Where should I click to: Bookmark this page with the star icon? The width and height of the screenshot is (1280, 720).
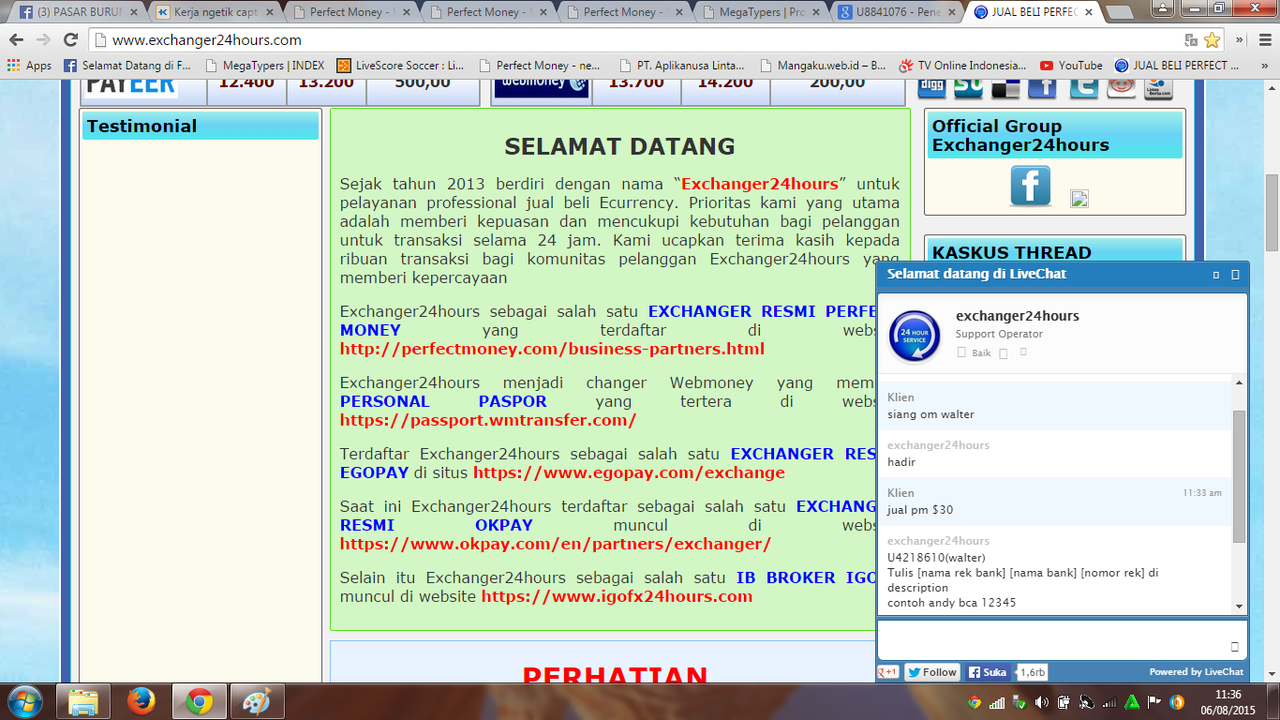(x=1212, y=40)
